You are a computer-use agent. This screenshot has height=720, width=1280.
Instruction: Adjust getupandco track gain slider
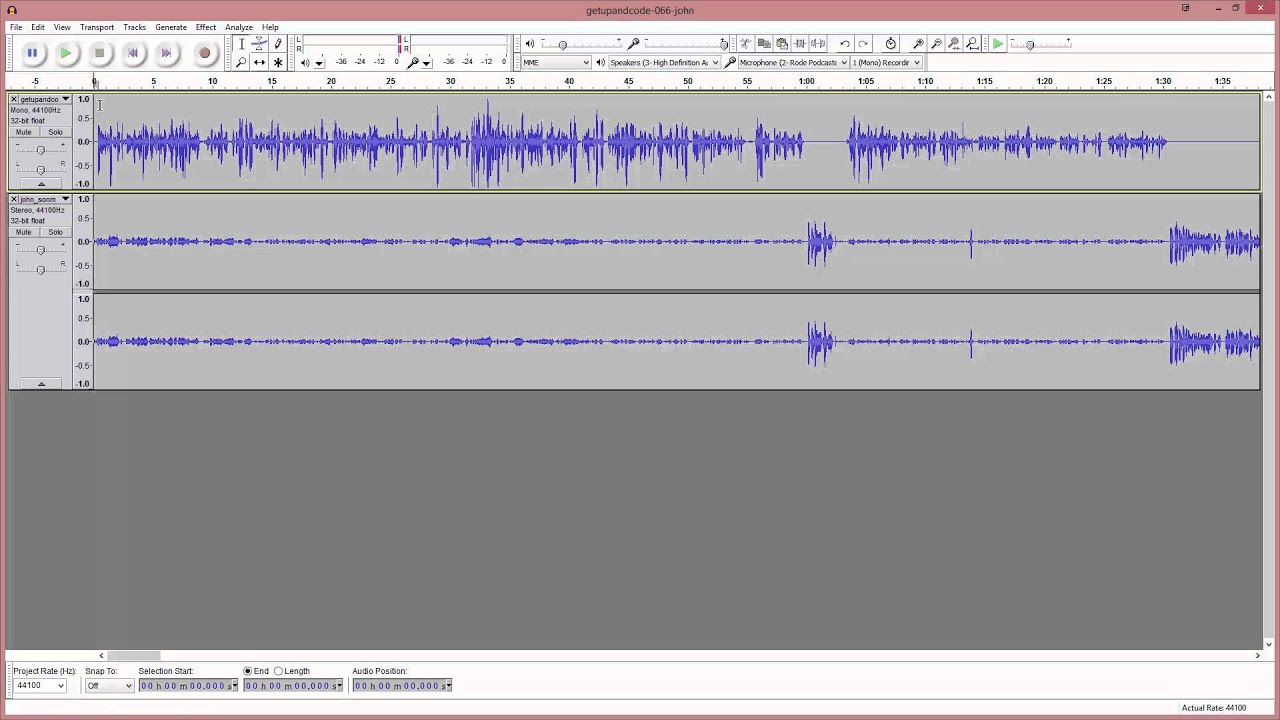40,149
